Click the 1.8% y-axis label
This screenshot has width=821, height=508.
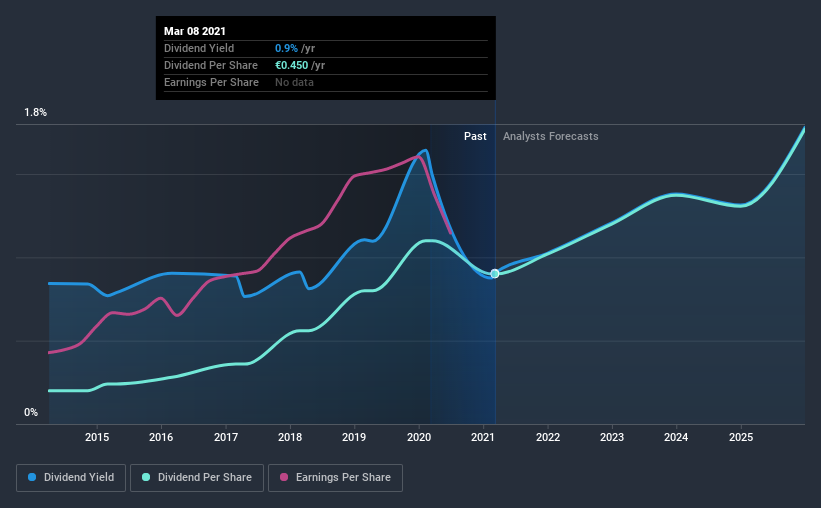(x=36, y=113)
